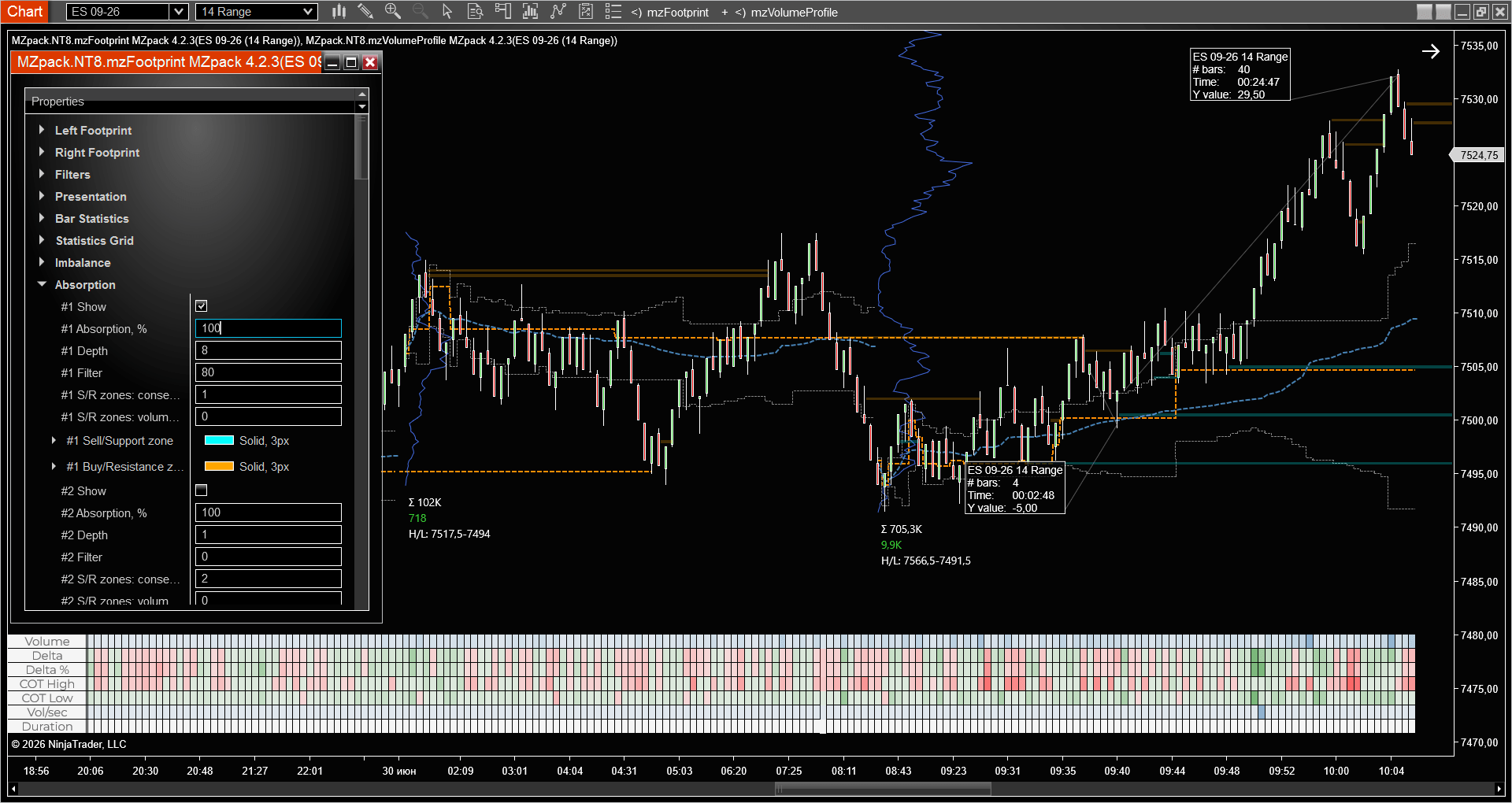The width and height of the screenshot is (1512, 803).
Task: Click the orange Buy/Resistance zone swatch
Action: tap(219, 466)
